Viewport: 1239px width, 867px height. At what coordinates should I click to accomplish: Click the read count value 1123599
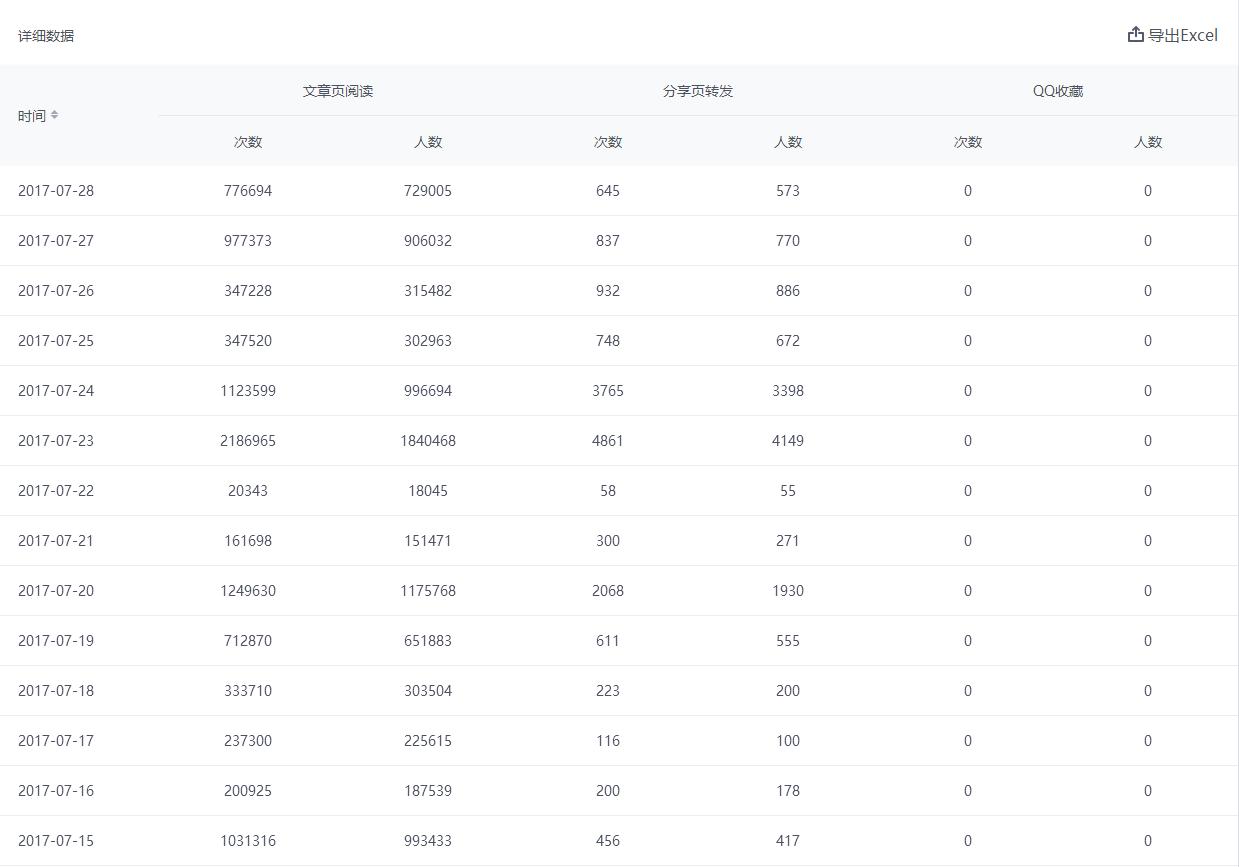(x=248, y=391)
